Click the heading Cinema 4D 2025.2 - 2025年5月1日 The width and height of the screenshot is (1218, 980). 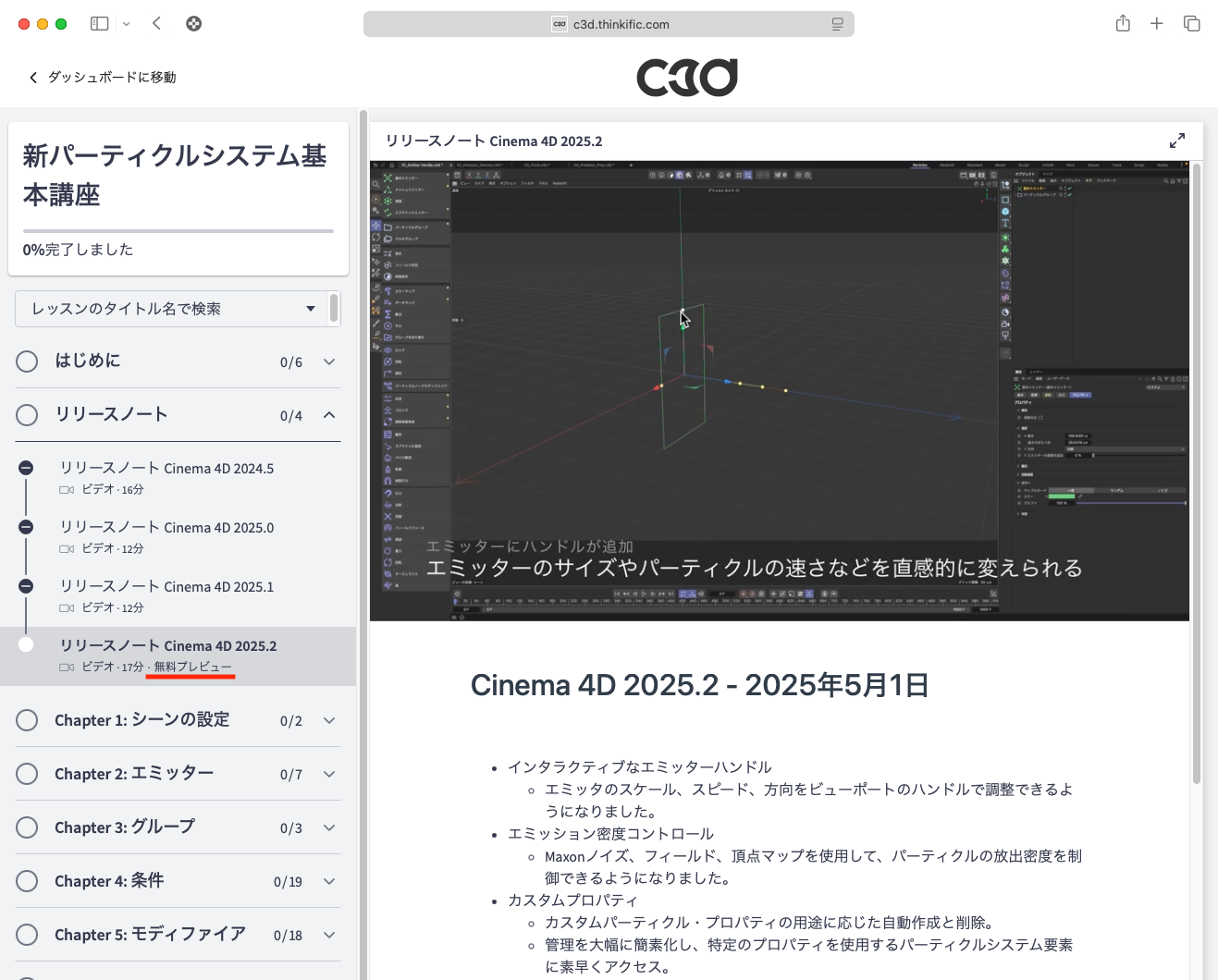coord(699,685)
